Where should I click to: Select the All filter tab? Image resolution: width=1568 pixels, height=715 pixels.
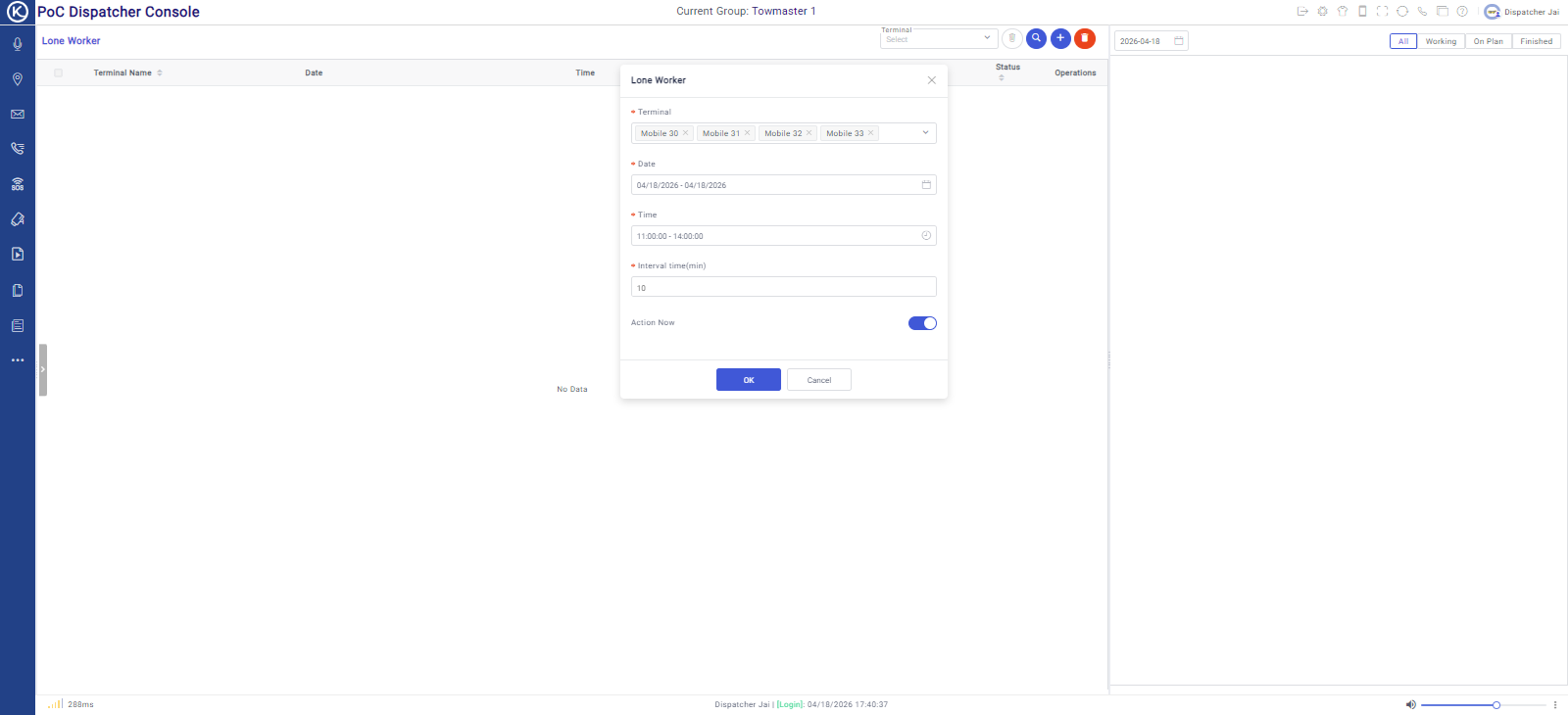1403,41
